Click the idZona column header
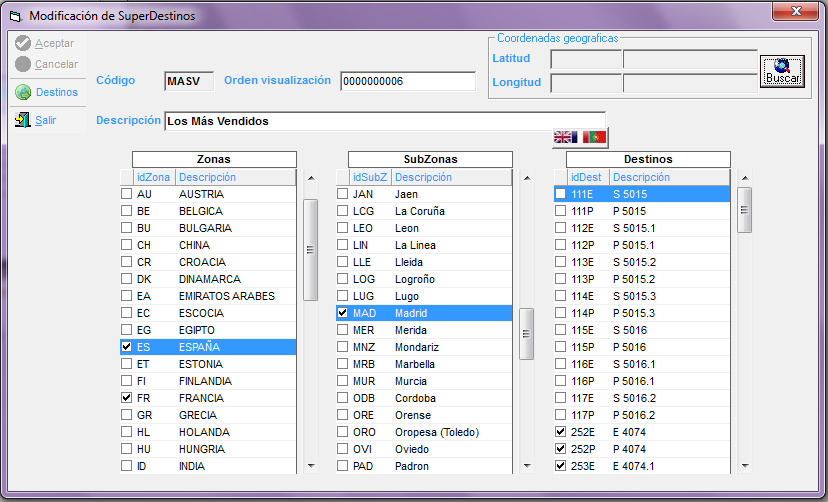 click(x=154, y=177)
